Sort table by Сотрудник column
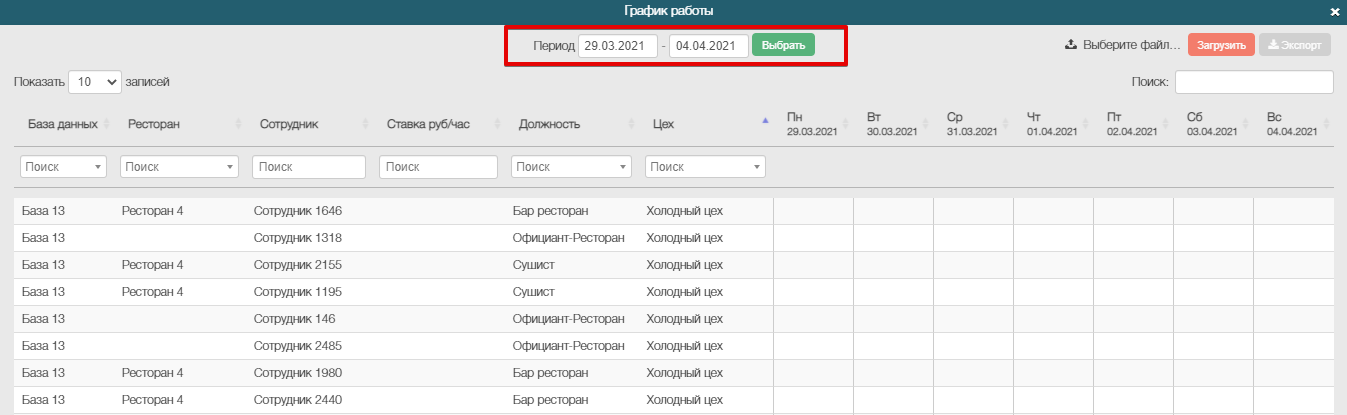 (365, 124)
